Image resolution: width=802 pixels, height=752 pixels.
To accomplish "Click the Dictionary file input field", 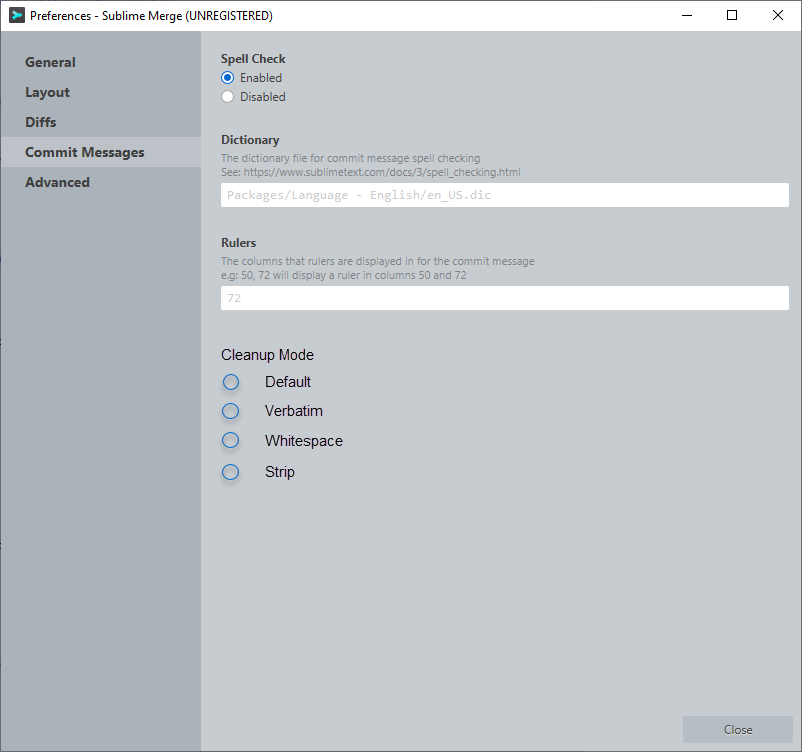I will [504, 195].
